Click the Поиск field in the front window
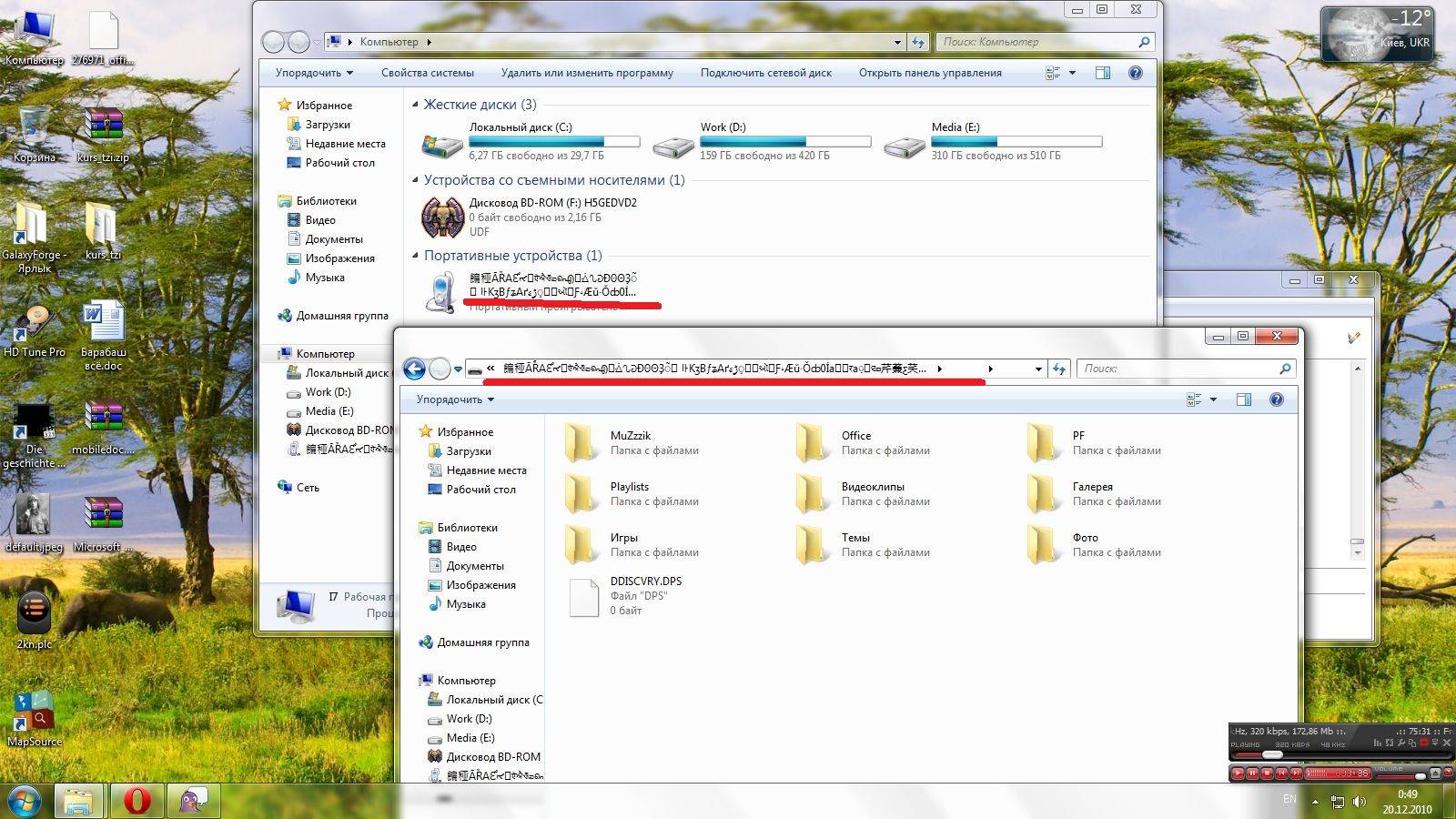1456x819 pixels. click(x=1178, y=369)
